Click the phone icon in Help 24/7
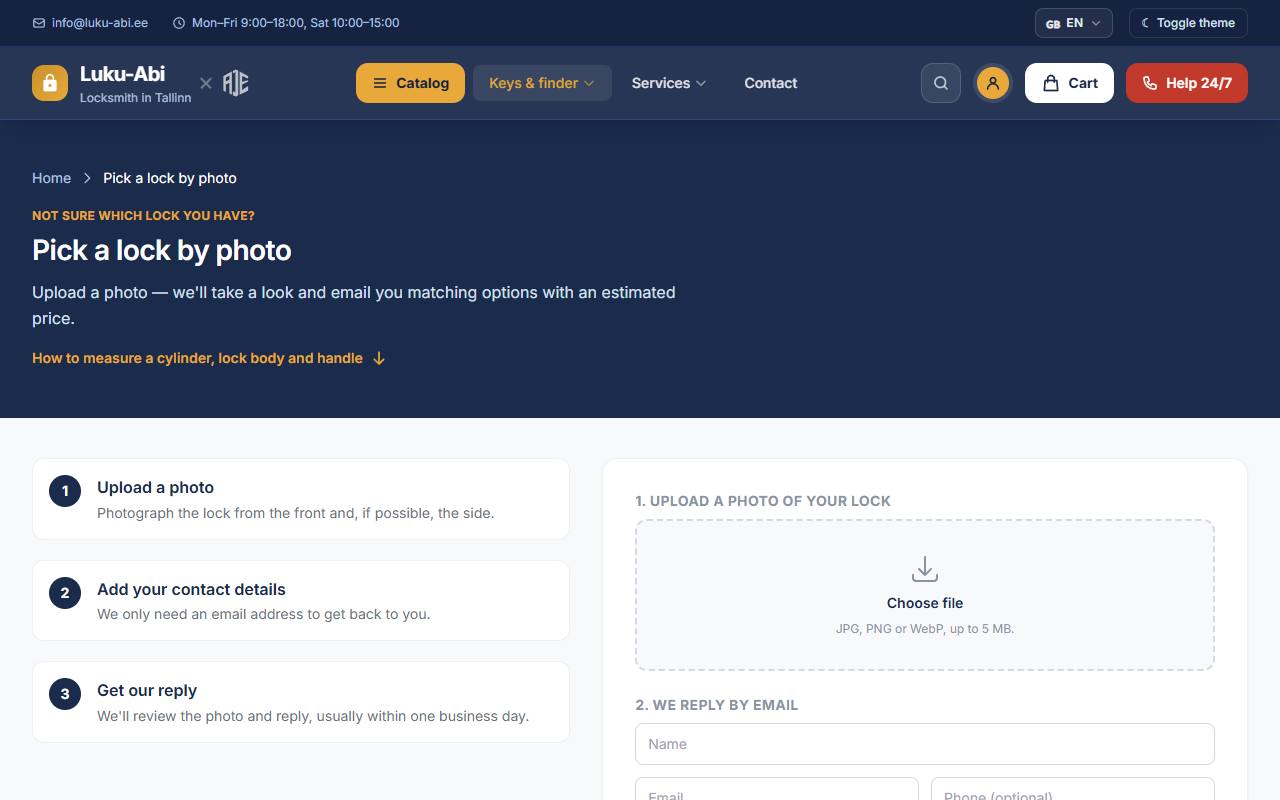The height and width of the screenshot is (800, 1280). [x=1150, y=83]
